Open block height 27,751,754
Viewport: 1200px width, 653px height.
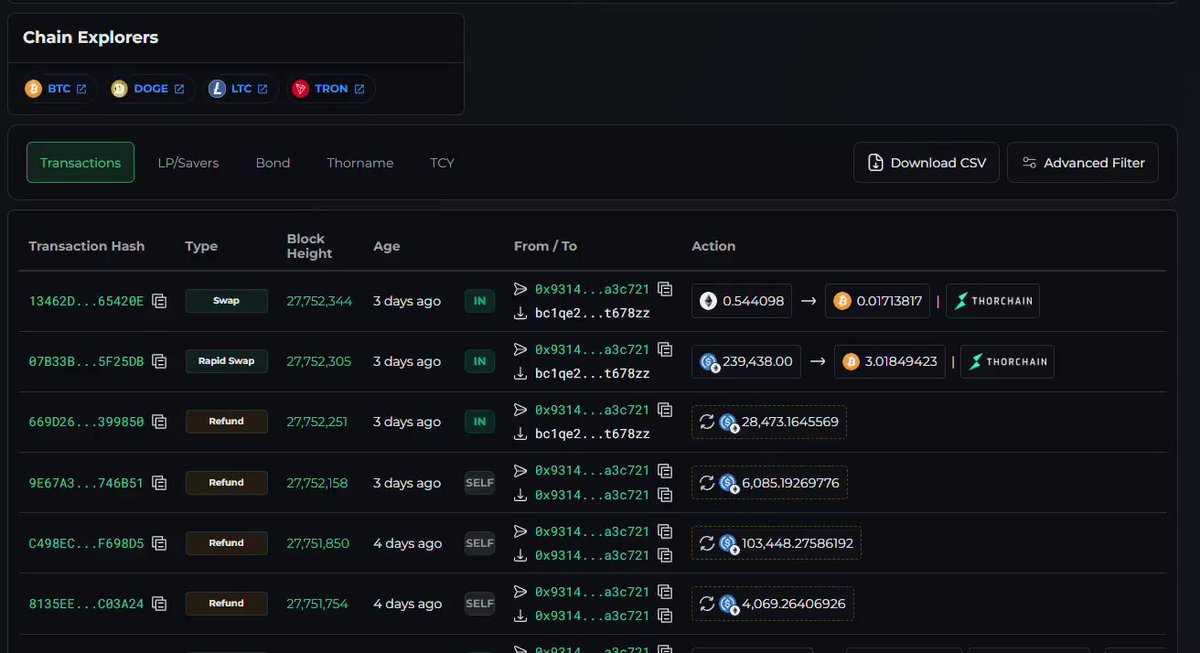point(317,604)
